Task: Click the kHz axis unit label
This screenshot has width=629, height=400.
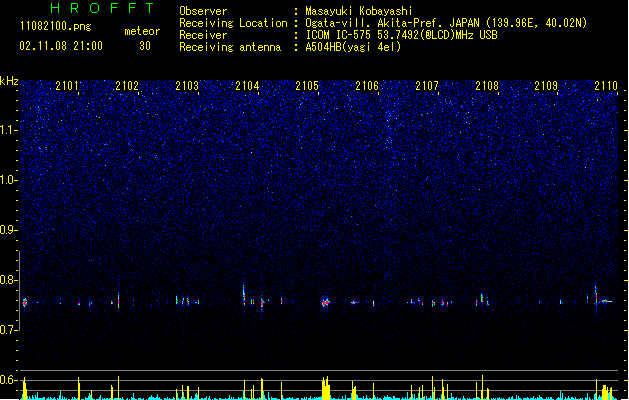Action: [x=9, y=81]
